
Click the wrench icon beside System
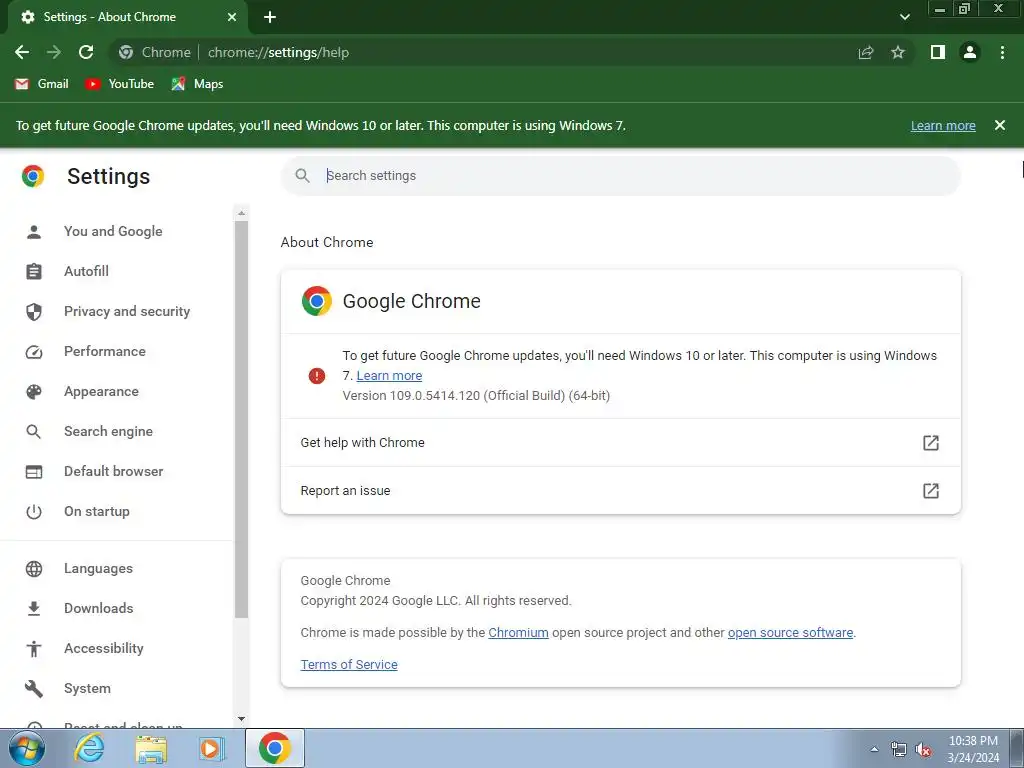point(34,688)
